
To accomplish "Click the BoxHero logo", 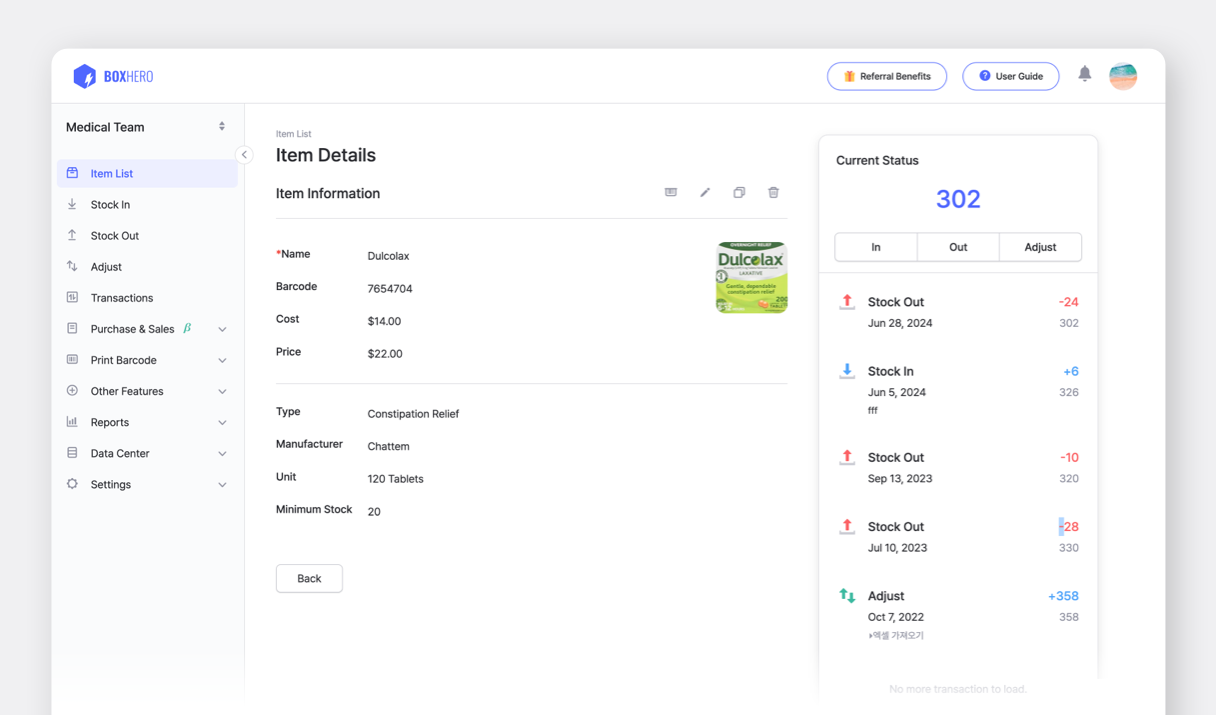I will [112, 75].
